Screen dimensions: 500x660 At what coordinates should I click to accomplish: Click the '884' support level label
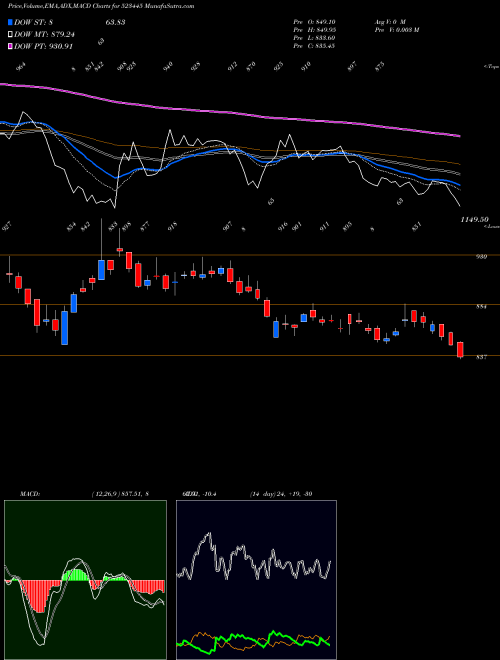point(482,307)
